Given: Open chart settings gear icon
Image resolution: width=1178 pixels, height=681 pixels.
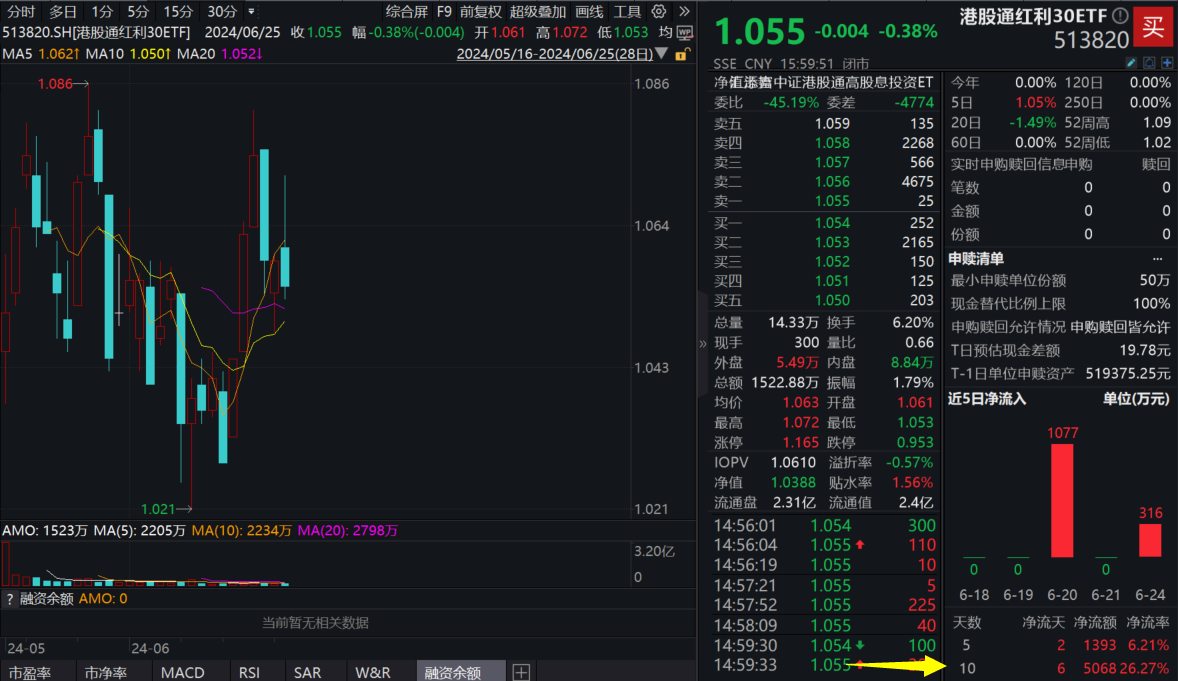Looking at the screenshot, I should (x=658, y=12).
